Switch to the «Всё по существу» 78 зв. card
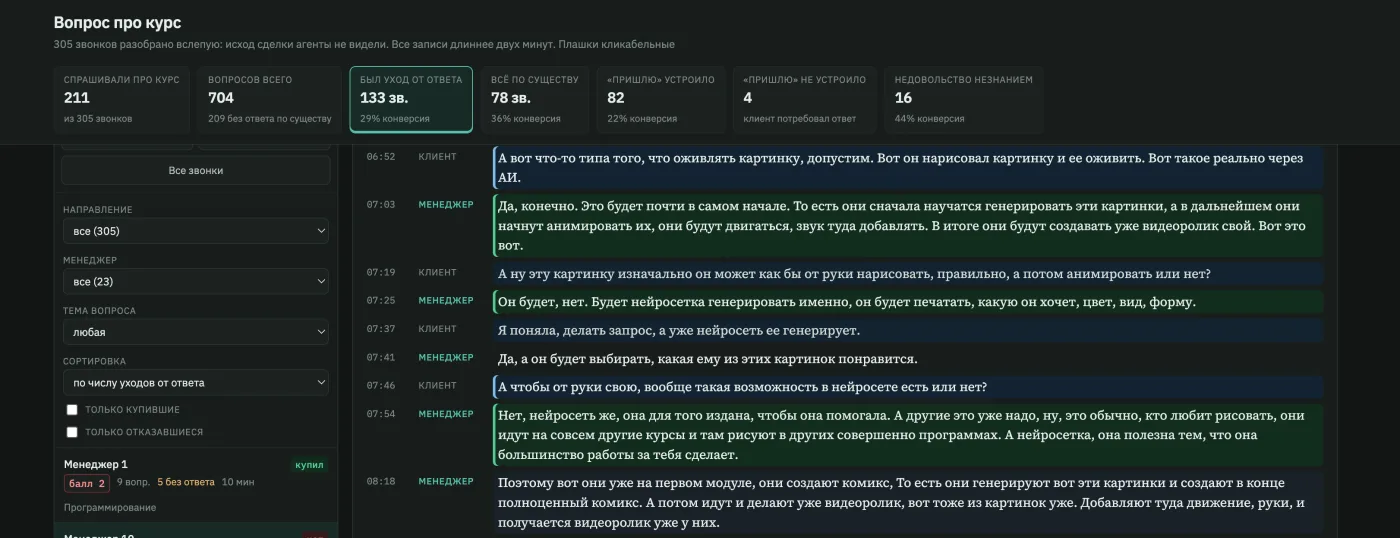The width and height of the screenshot is (1400, 538). click(535, 99)
